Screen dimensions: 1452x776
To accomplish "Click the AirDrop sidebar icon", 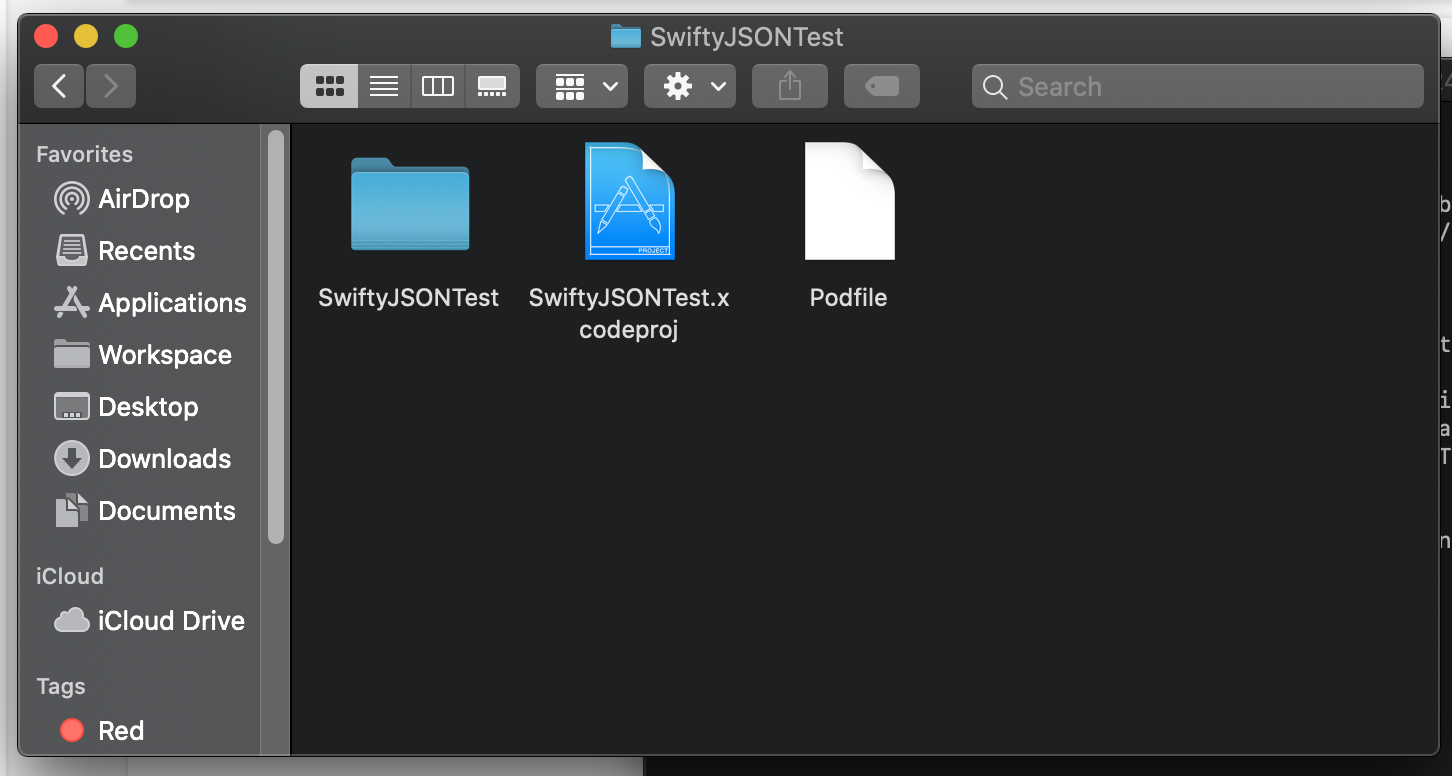I will [71, 199].
